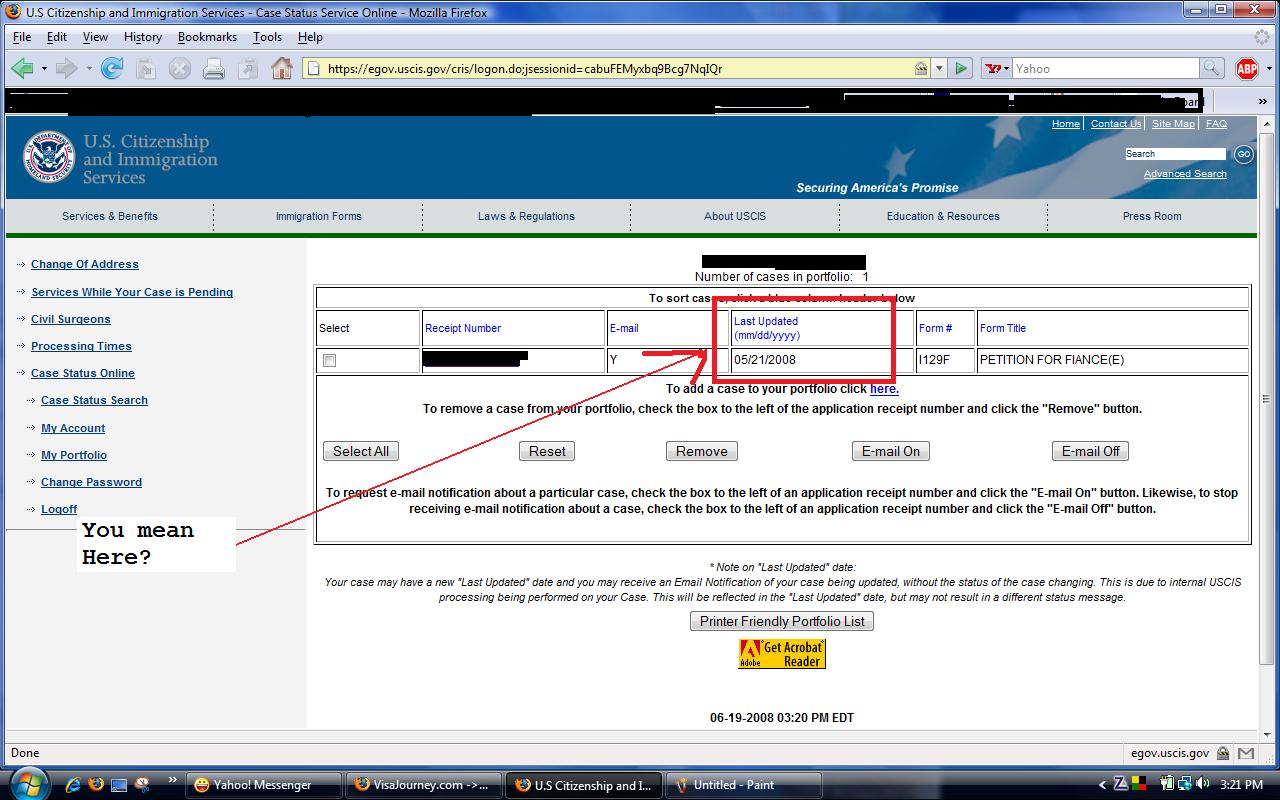
Task: Click the E-mail Off button
Action: [1091, 451]
